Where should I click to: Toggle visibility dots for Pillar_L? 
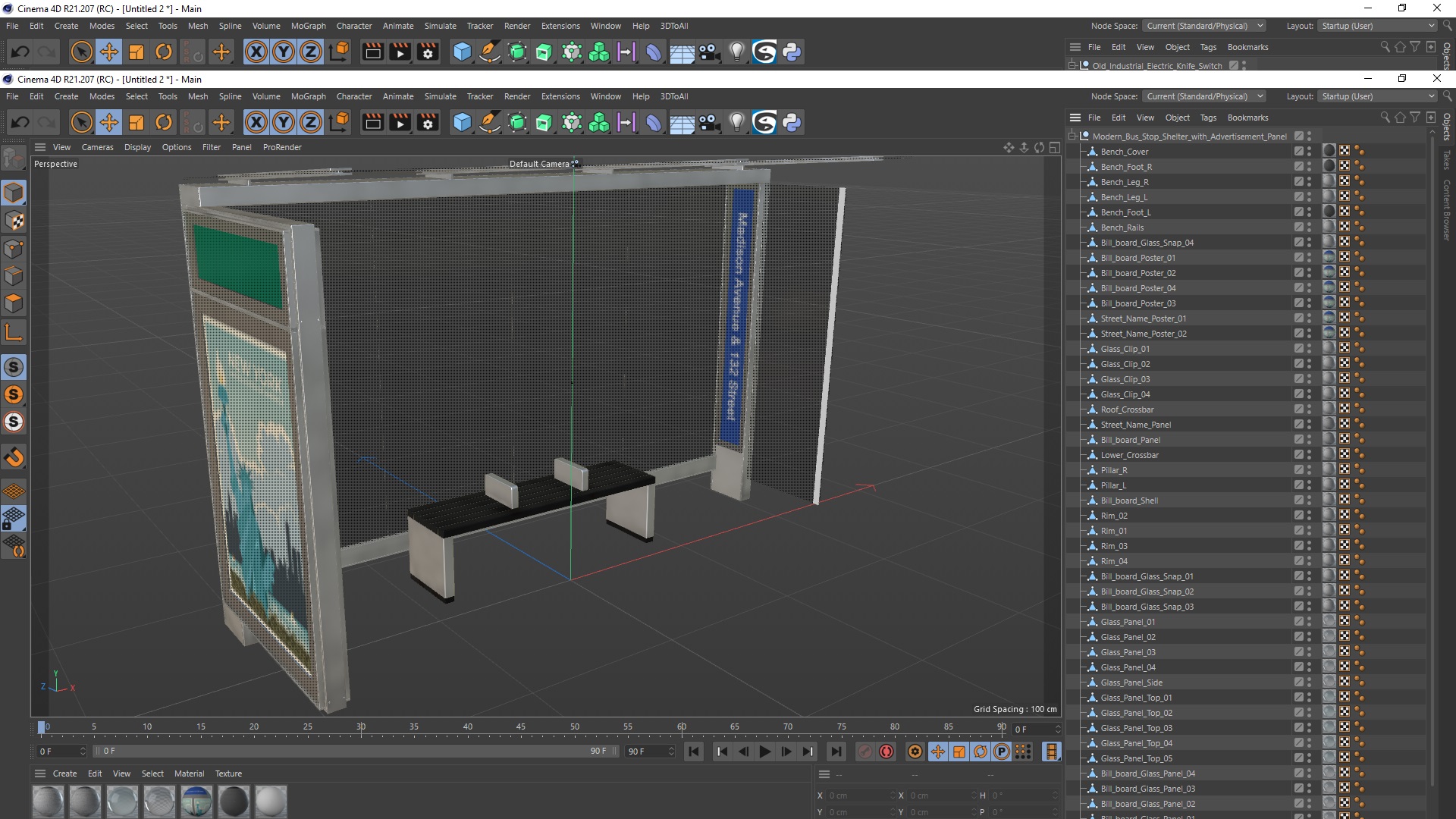pyautogui.click(x=1309, y=485)
